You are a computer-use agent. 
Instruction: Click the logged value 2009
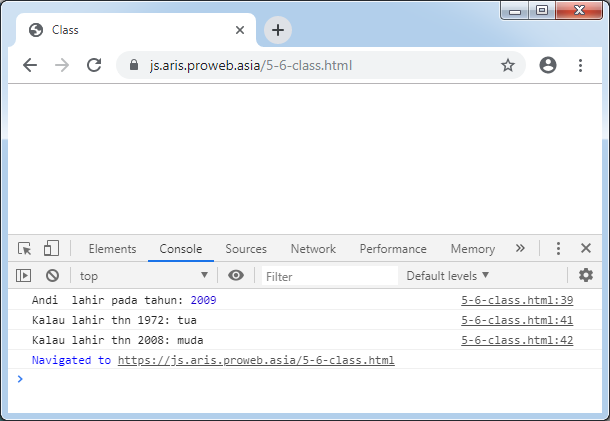click(203, 300)
